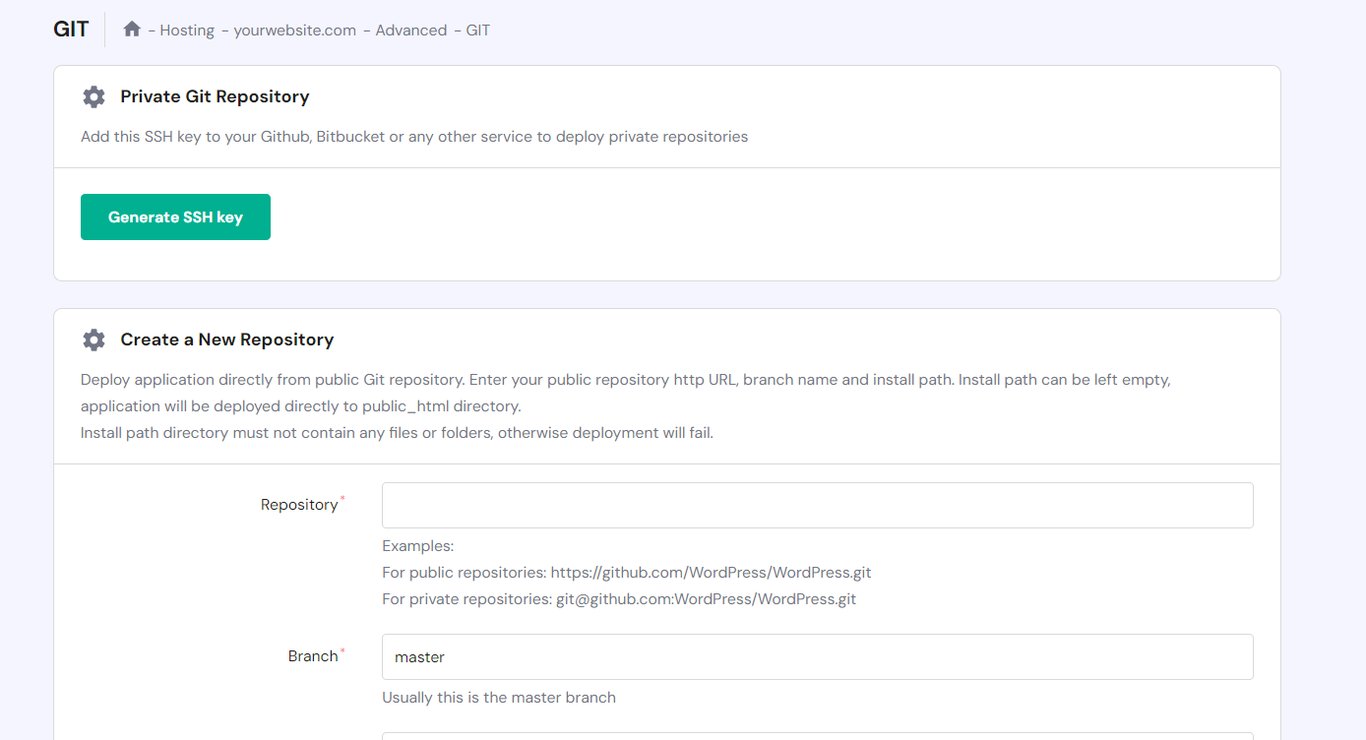The image size is (1366, 740).
Task: Click the home icon in the breadcrumb
Action: [131, 29]
